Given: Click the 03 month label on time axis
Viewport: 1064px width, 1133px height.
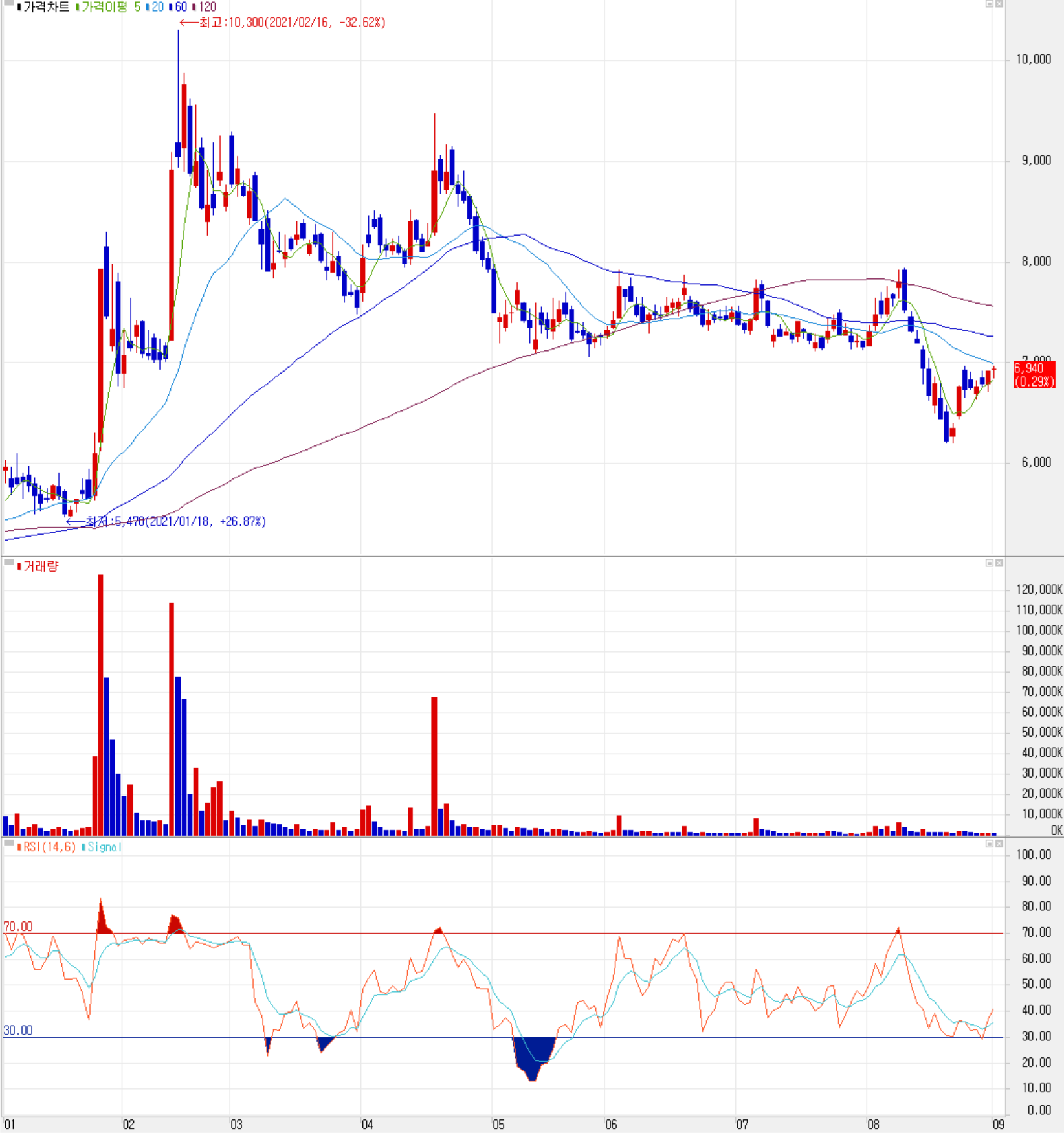Looking at the screenshot, I should click(x=236, y=1125).
